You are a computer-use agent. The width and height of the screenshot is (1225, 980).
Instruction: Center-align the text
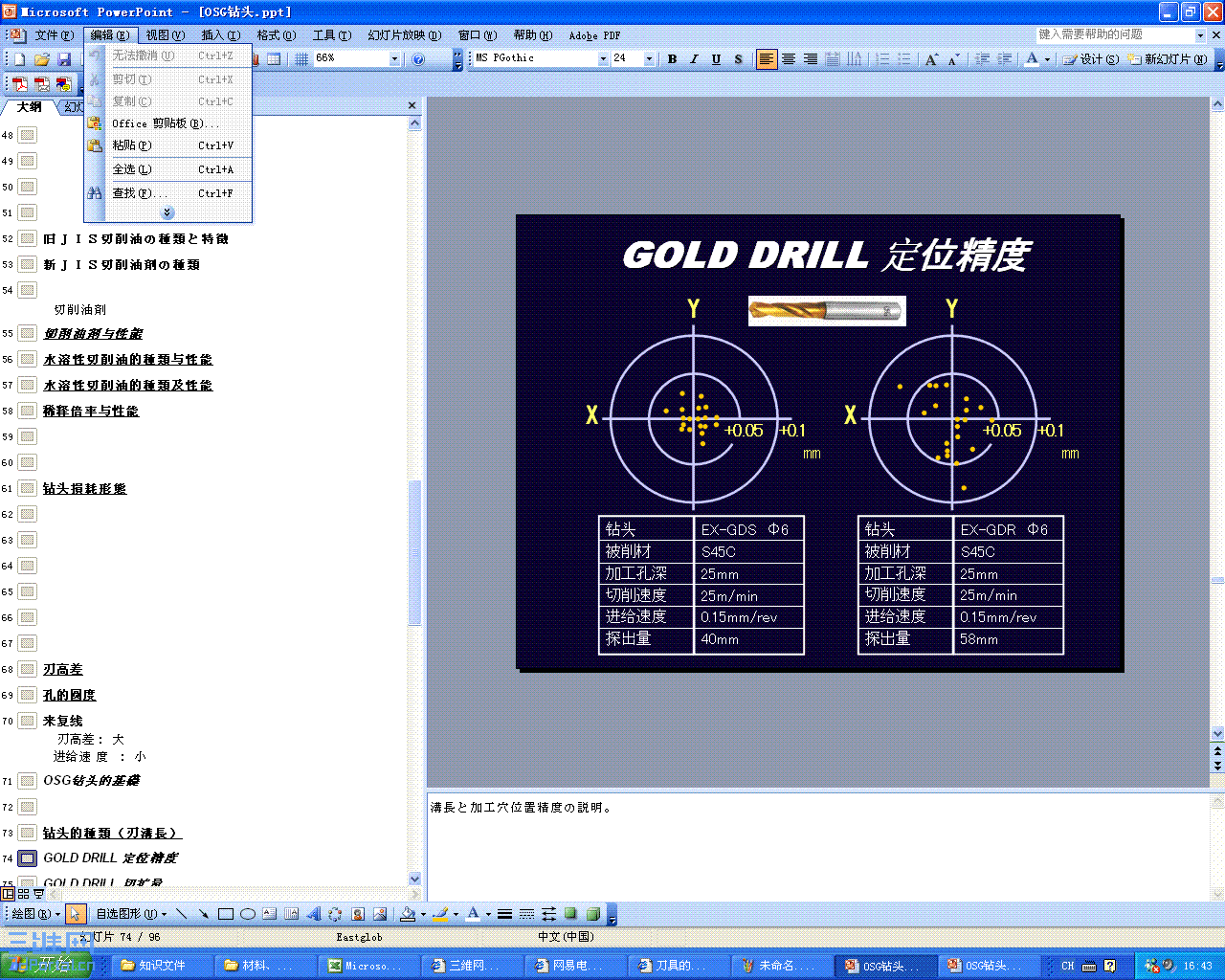pyautogui.click(x=789, y=59)
